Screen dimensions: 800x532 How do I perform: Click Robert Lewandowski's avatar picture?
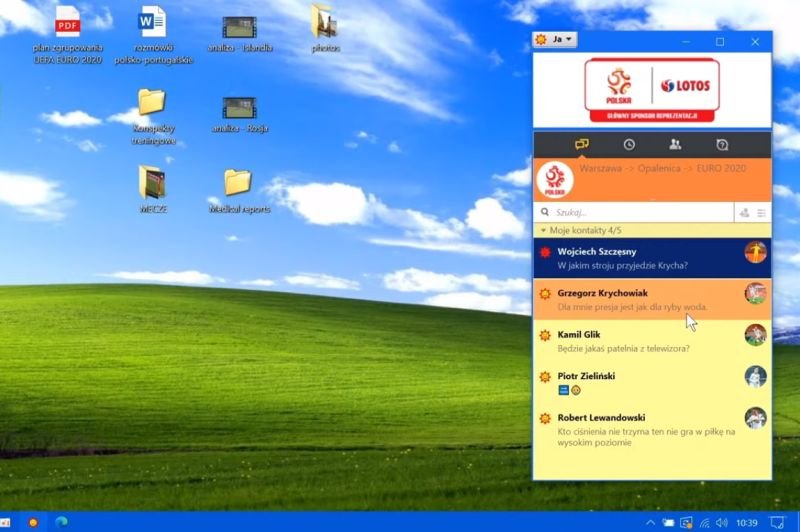pos(755,418)
